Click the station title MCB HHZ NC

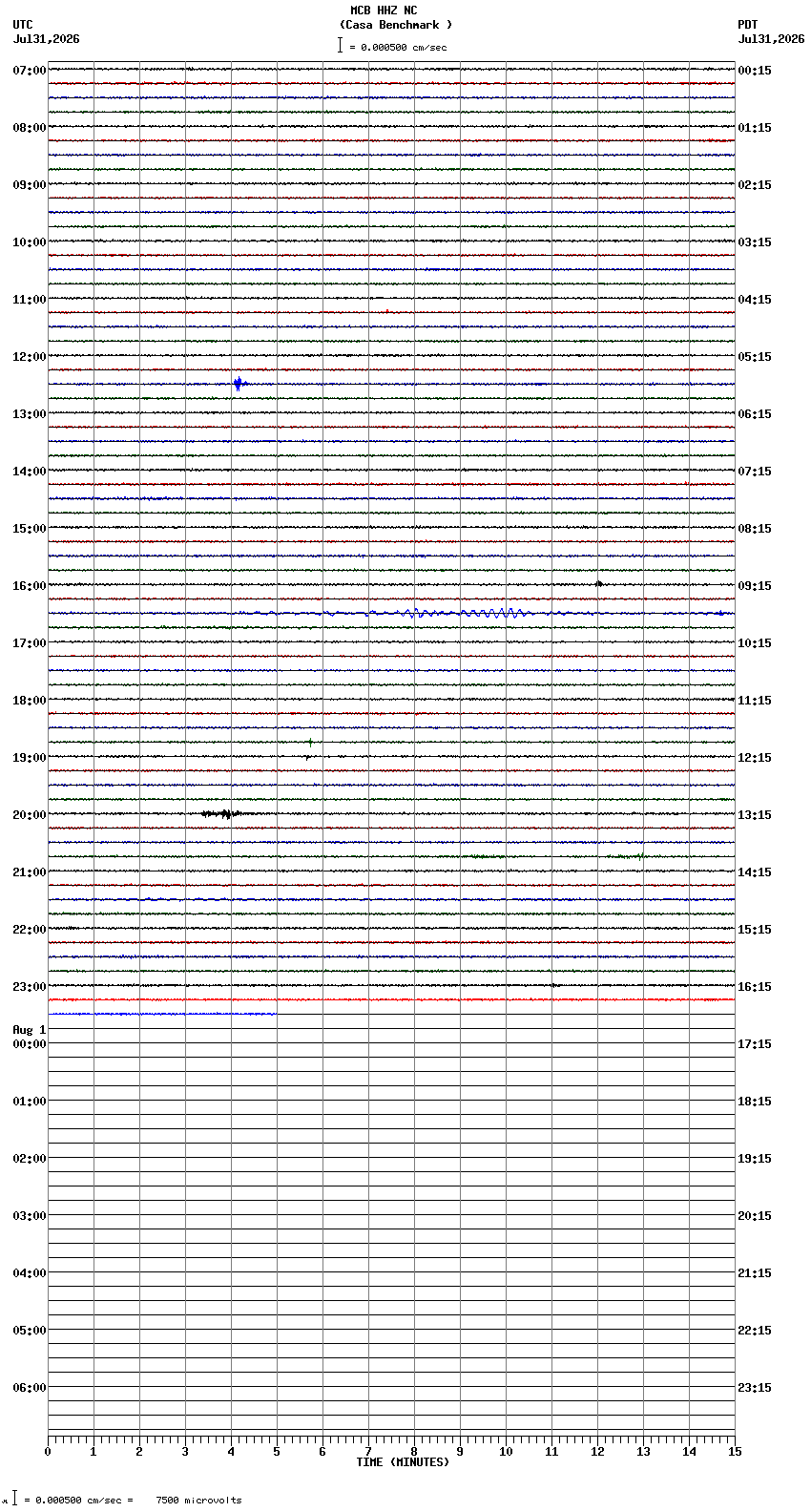[x=384, y=10]
